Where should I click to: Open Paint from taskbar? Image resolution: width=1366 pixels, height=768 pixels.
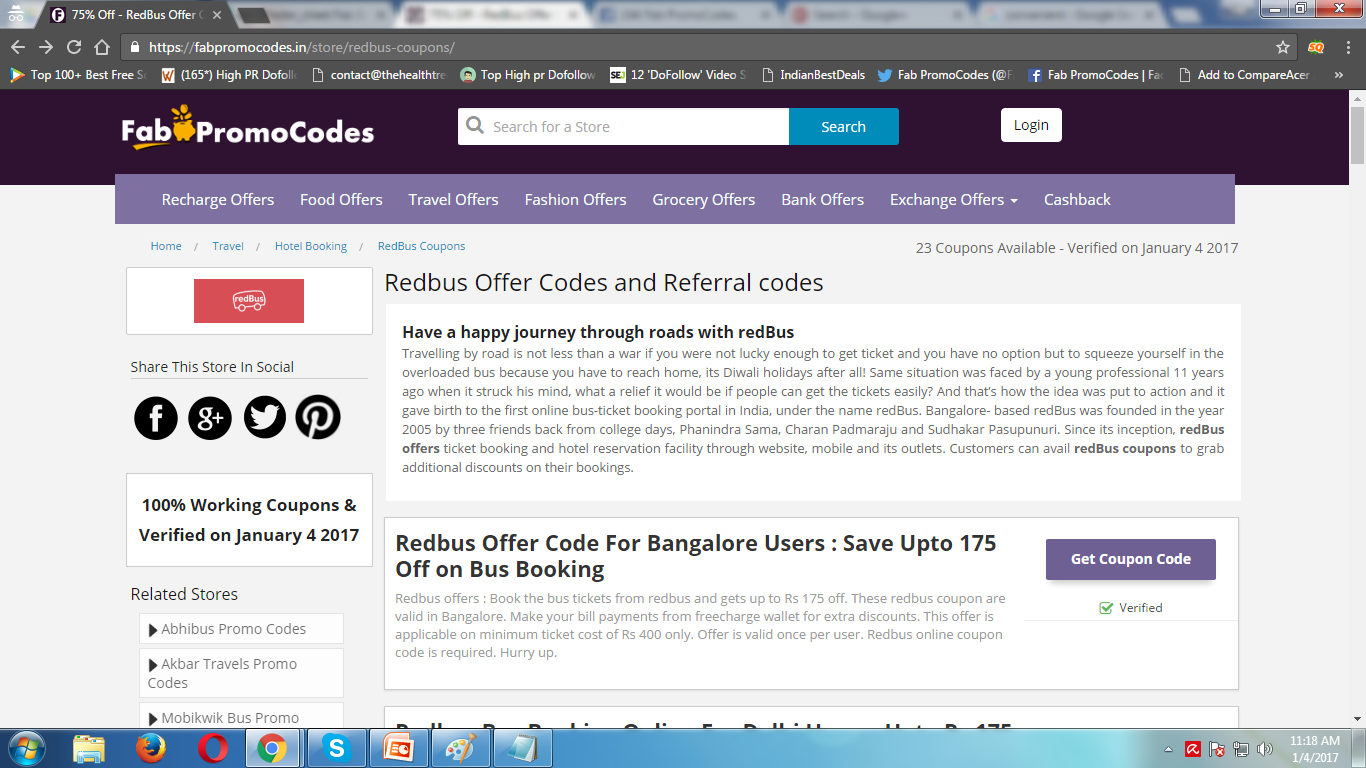[x=460, y=748]
